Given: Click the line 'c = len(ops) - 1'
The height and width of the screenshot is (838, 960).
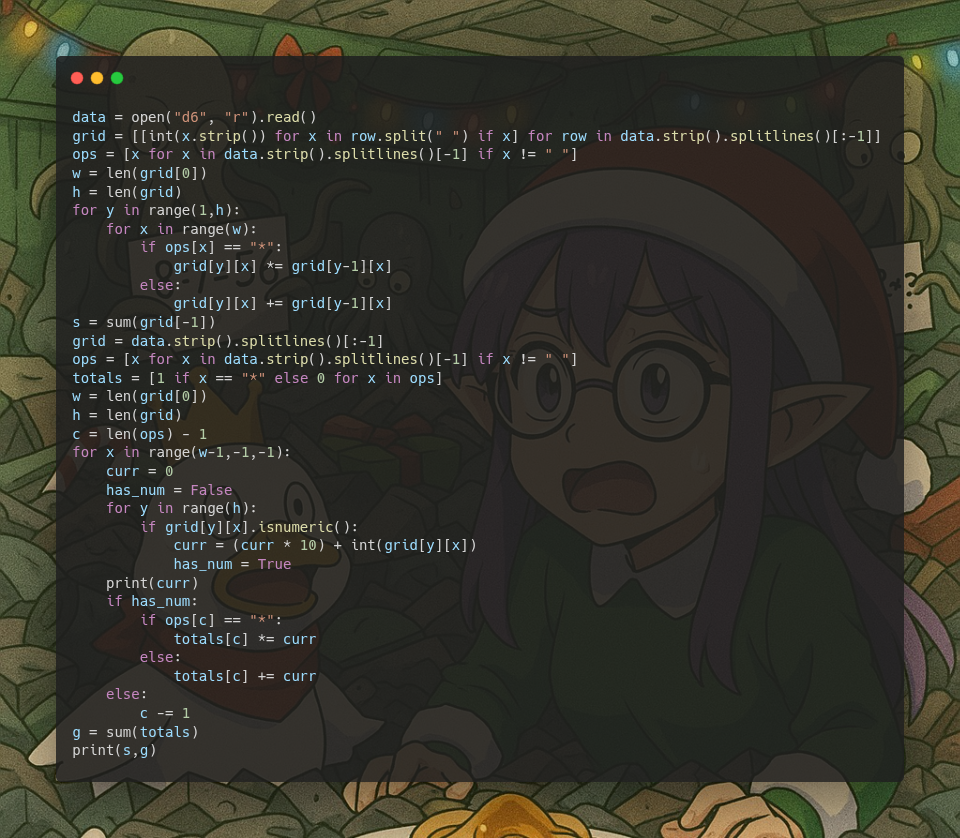Looking at the screenshot, I should pyautogui.click(x=140, y=434).
